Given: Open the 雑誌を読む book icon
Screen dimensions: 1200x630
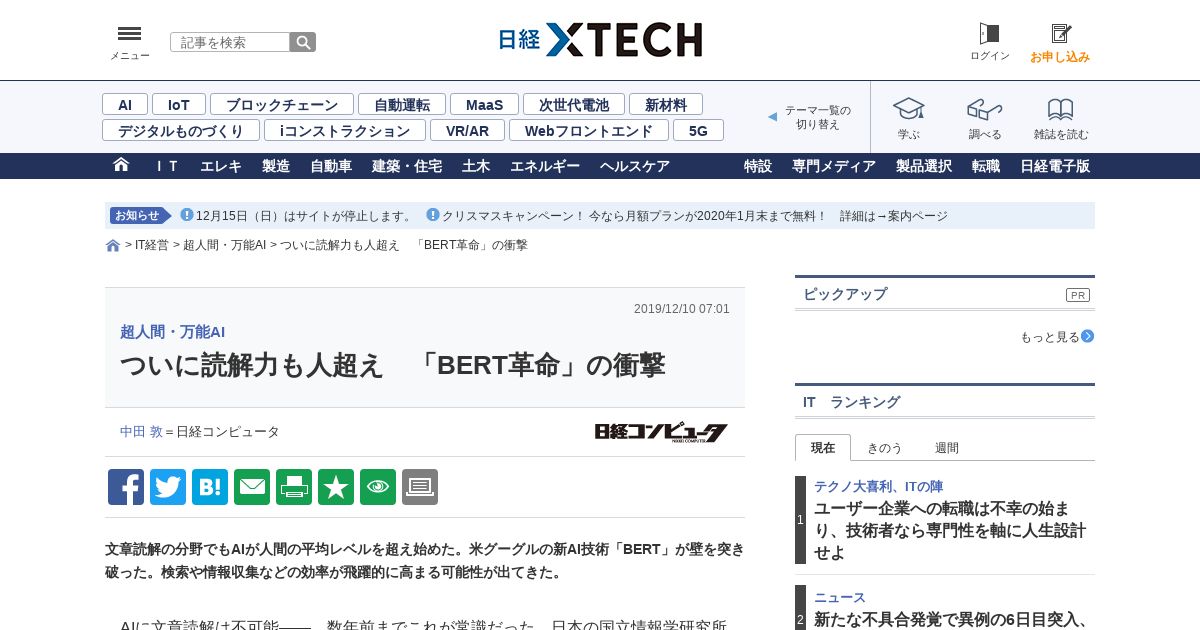Looking at the screenshot, I should click(1060, 109).
